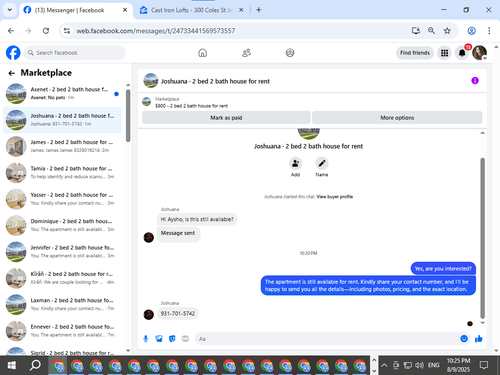Click install app icon in address bar
This screenshot has width=500, height=375.
click(x=415, y=31)
